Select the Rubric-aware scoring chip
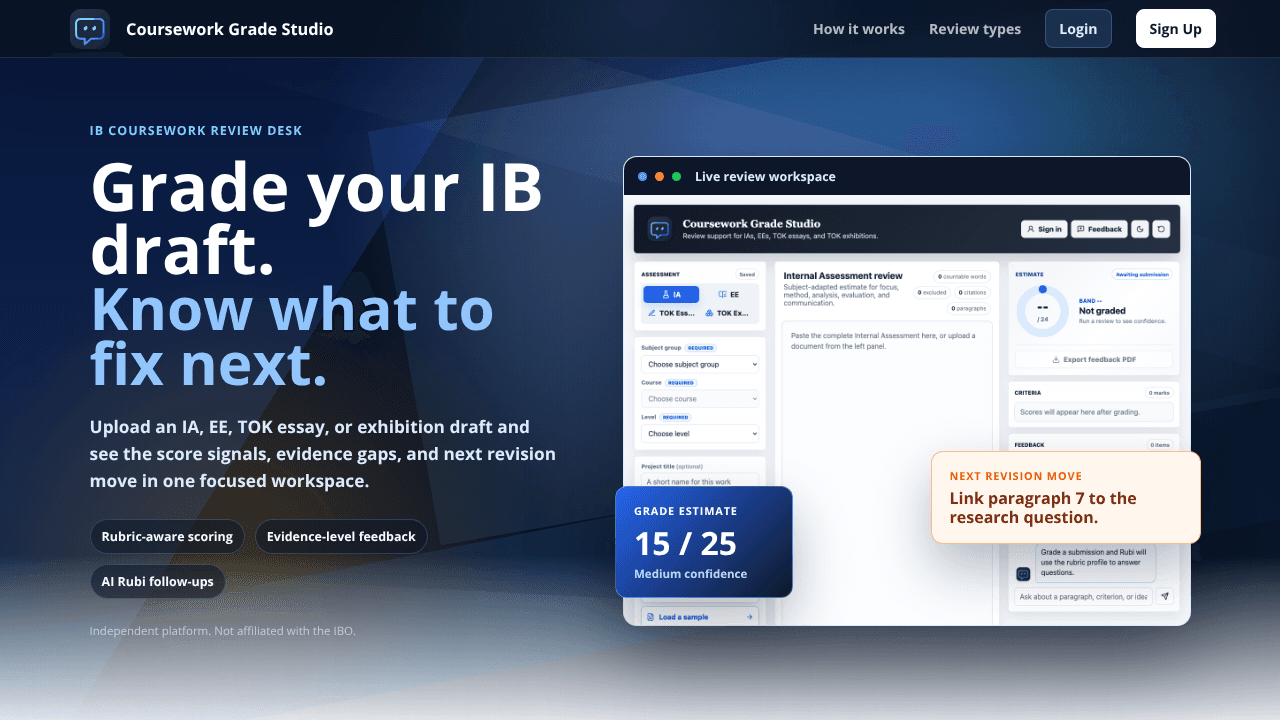This screenshot has height=720, width=1280. click(x=167, y=537)
